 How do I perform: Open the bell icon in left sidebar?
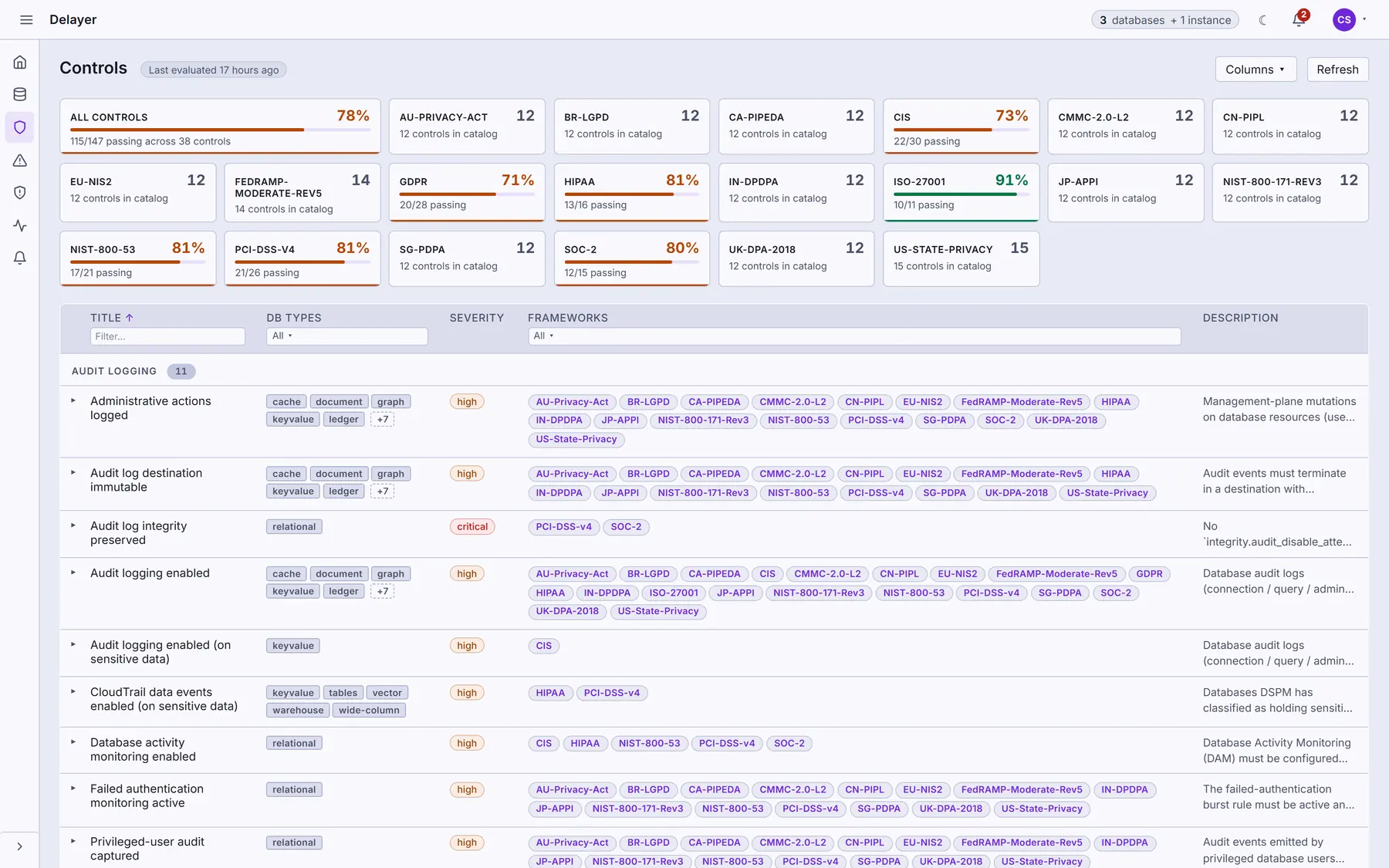(20, 258)
